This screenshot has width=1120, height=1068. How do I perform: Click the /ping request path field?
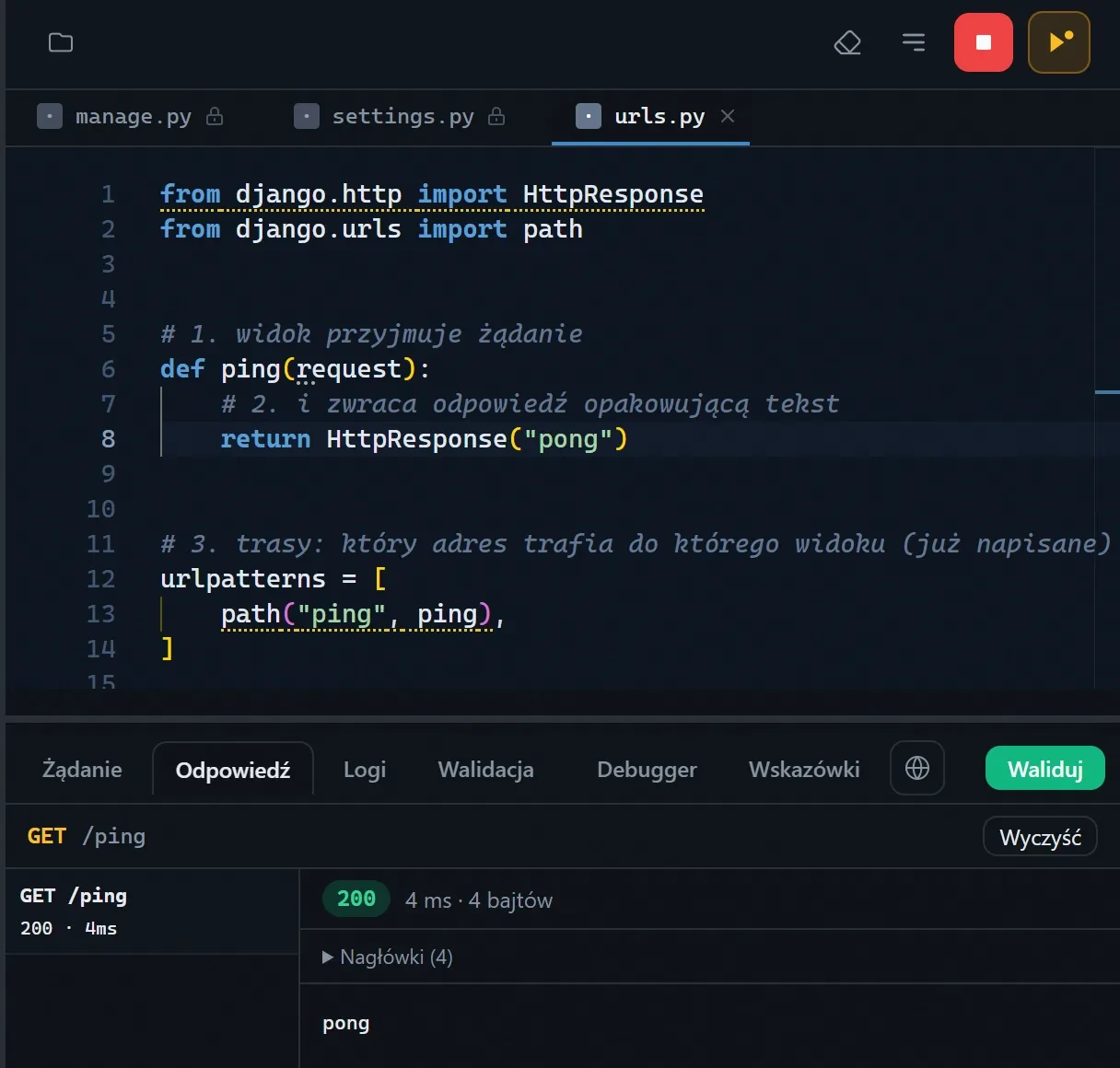[114, 836]
